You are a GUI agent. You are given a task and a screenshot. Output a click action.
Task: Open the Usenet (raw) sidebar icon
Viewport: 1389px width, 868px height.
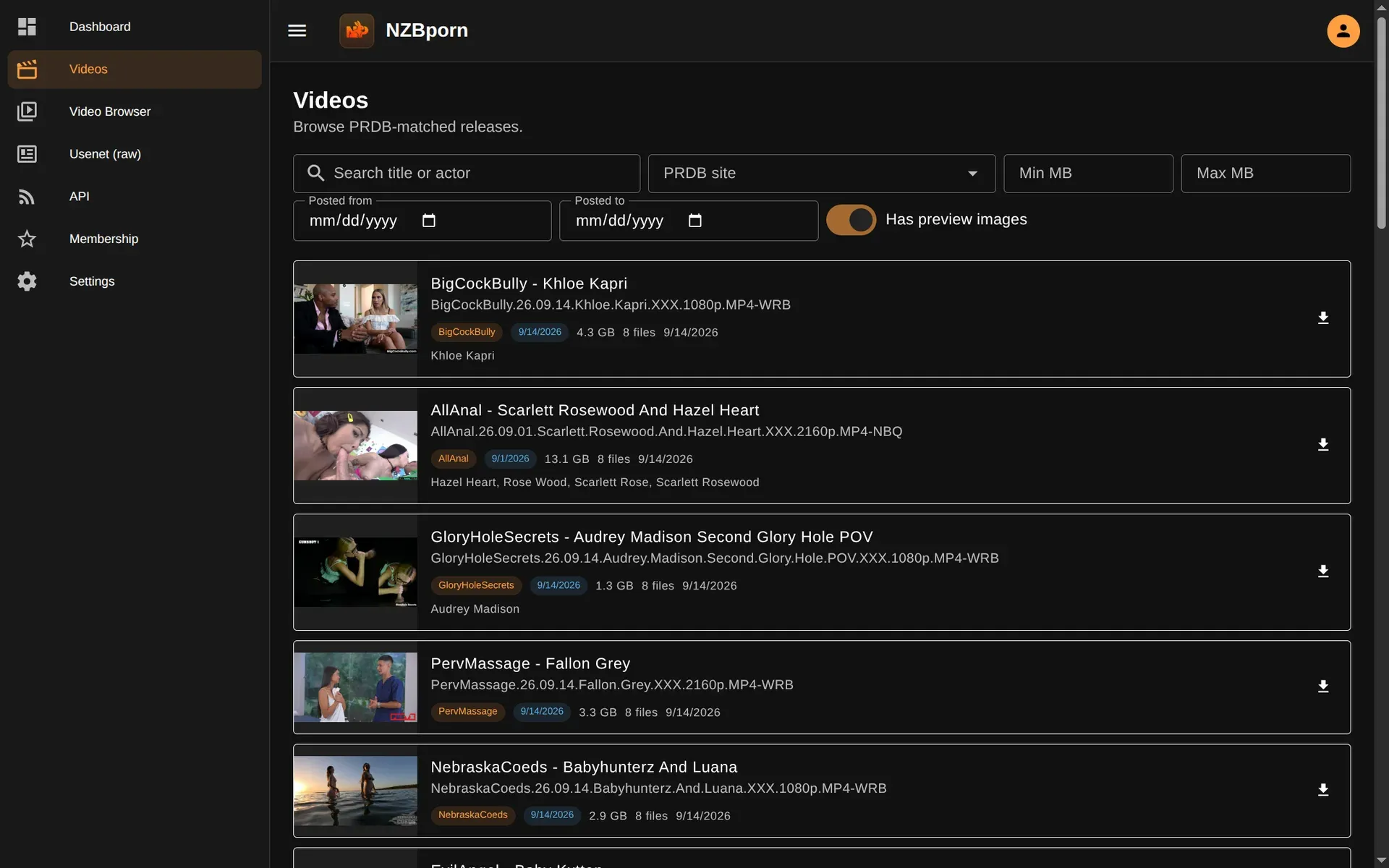(27, 154)
